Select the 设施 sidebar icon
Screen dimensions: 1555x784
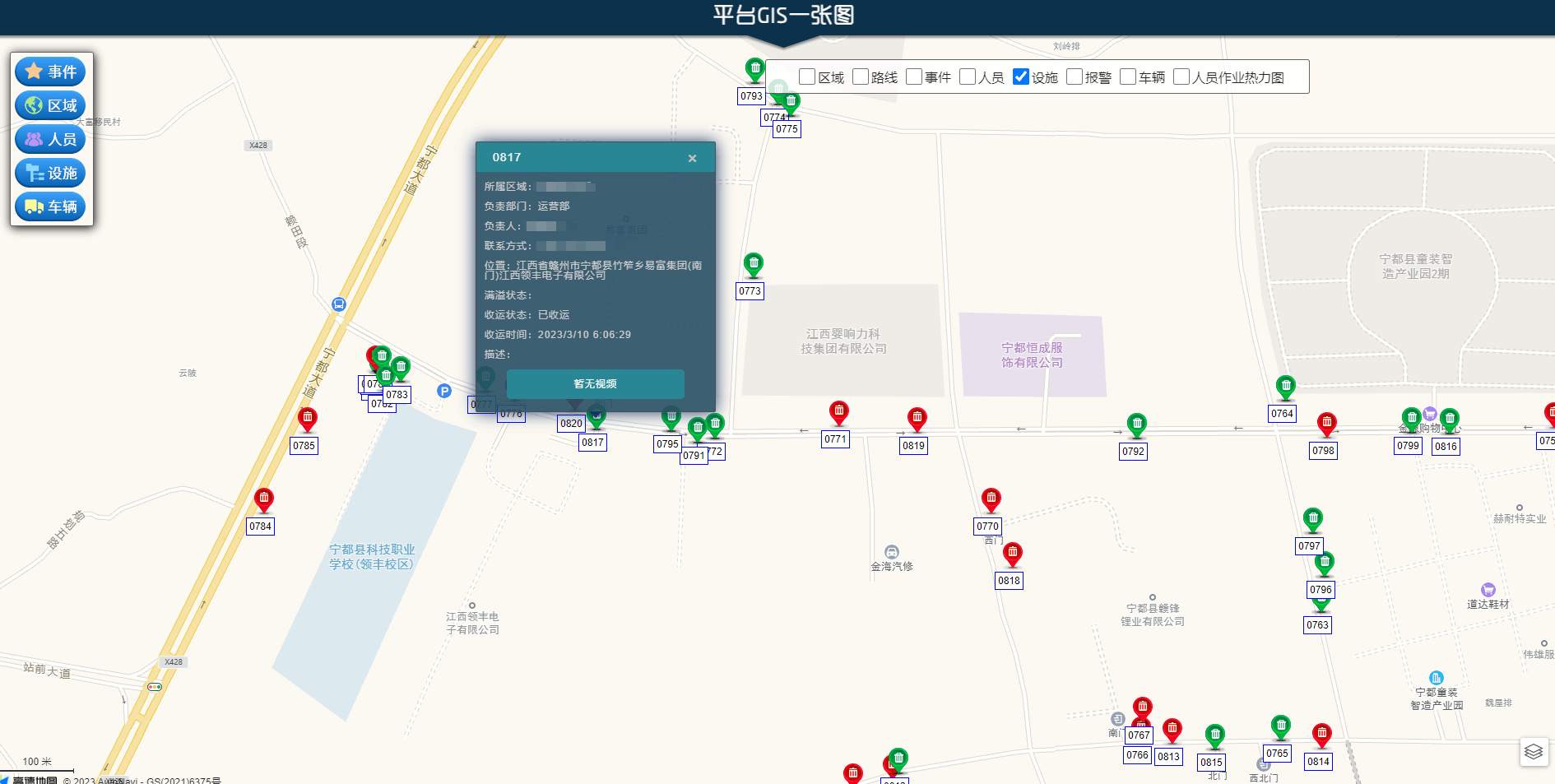click(50, 173)
